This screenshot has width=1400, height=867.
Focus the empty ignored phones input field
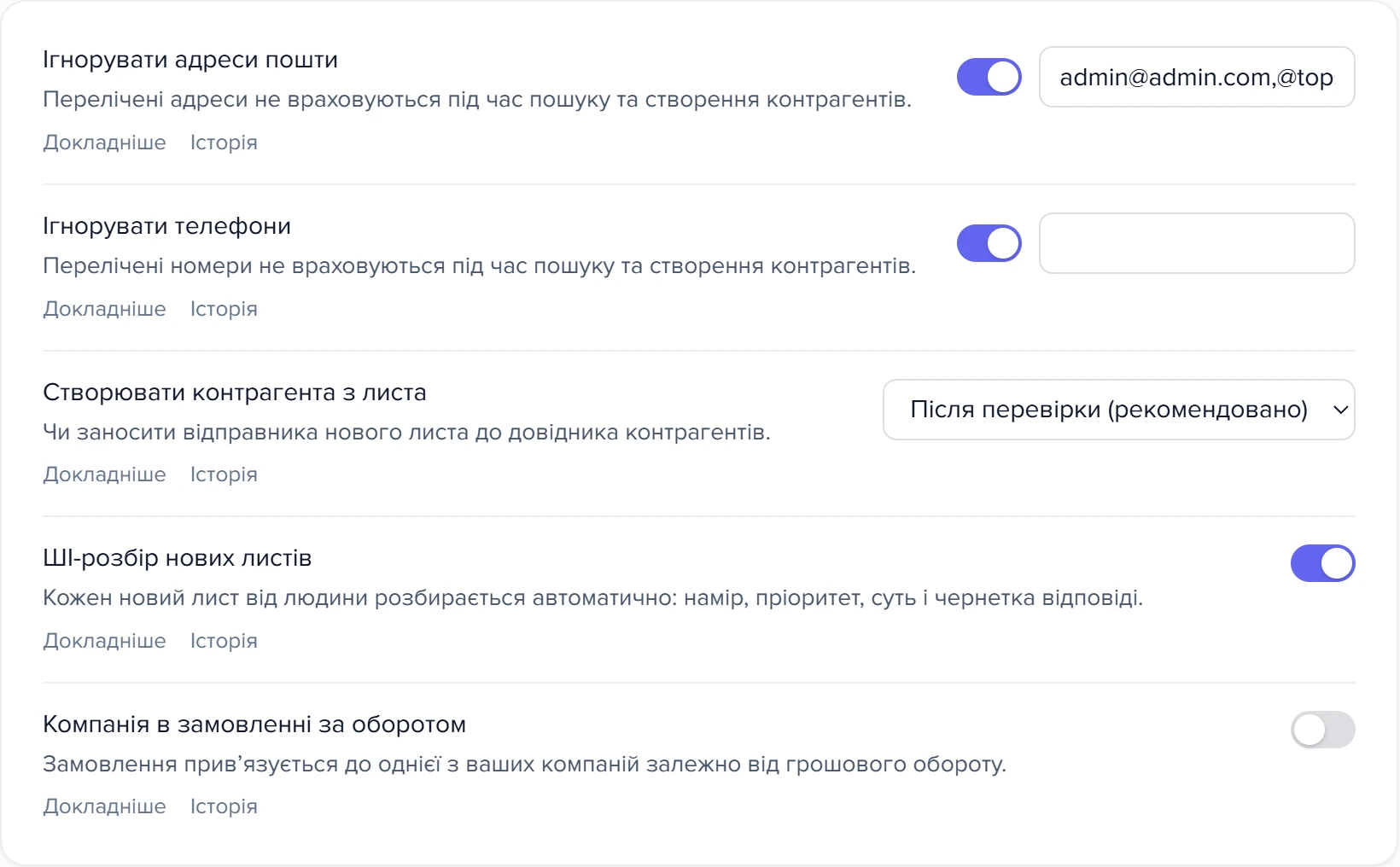(x=1197, y=243)
